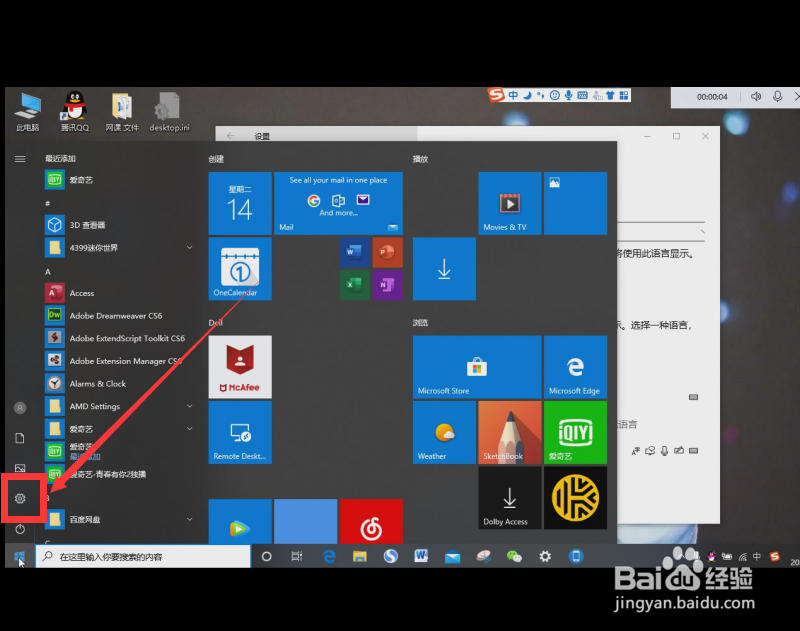800x631 pixels.
Task: Open the Settings gear in Start sidebar
Action: 20,498
